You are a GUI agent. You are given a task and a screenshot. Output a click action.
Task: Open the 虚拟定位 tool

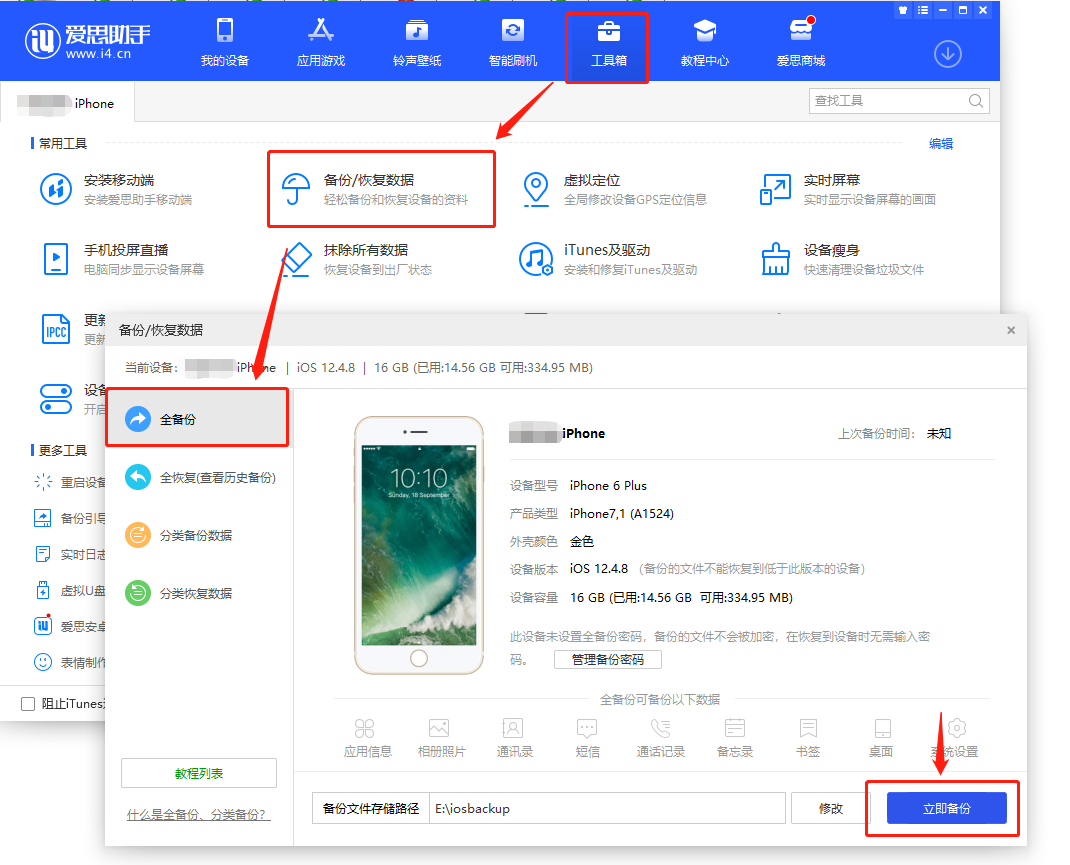pyautogui.click(x=614, y=189)
